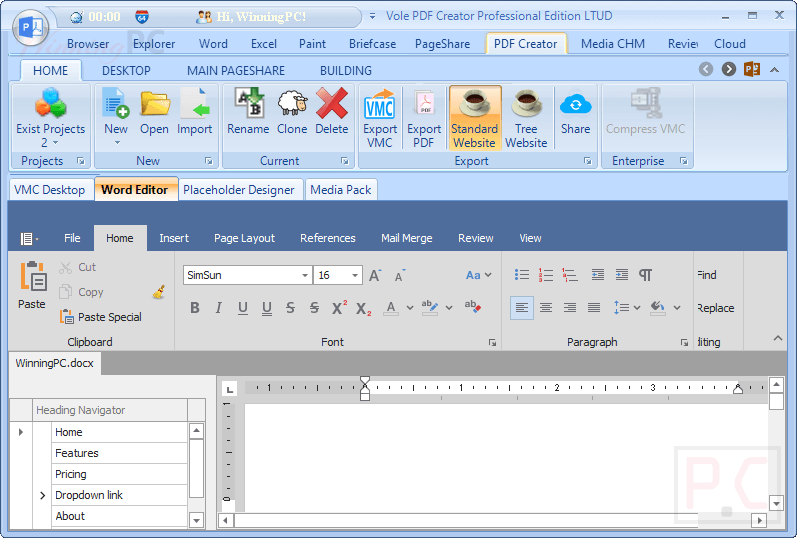Open the paragraph shading dropdown arrow
Viewport: 797px width, 538px height.
tap(677, 308)
